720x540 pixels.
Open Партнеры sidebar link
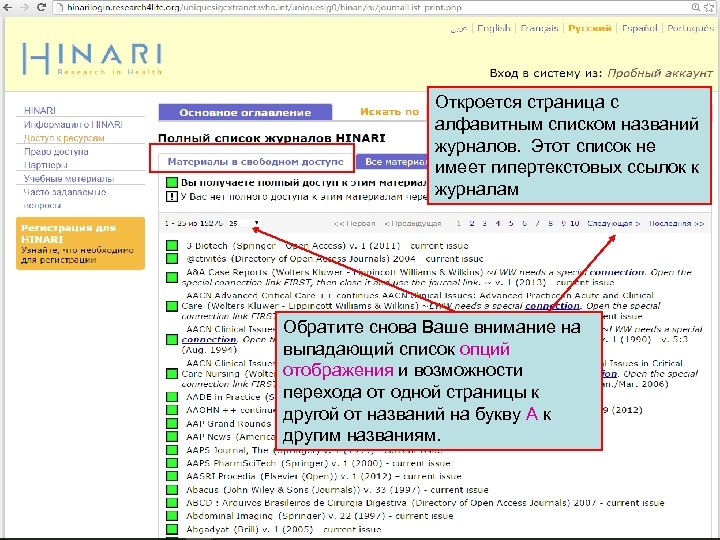(45, 165)
